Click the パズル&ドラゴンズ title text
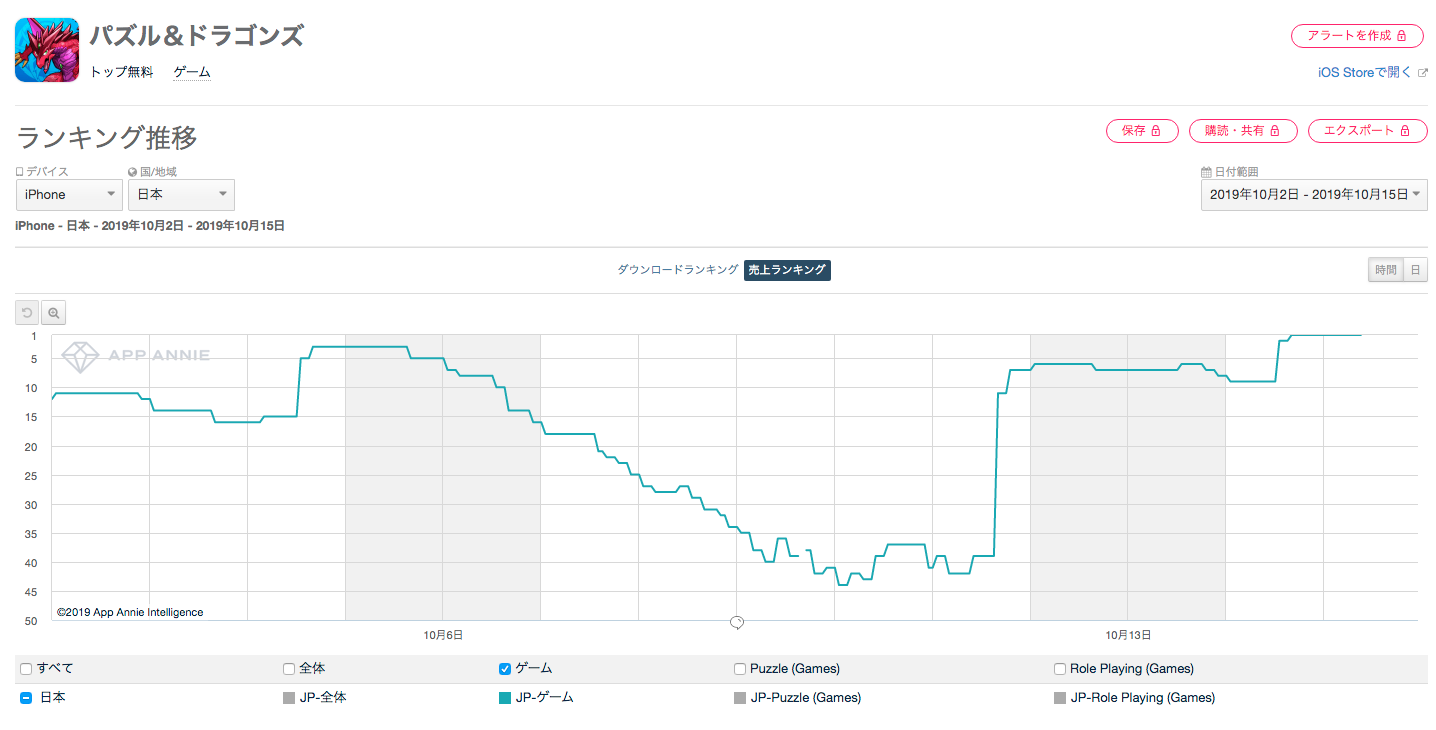 point(197,36)
